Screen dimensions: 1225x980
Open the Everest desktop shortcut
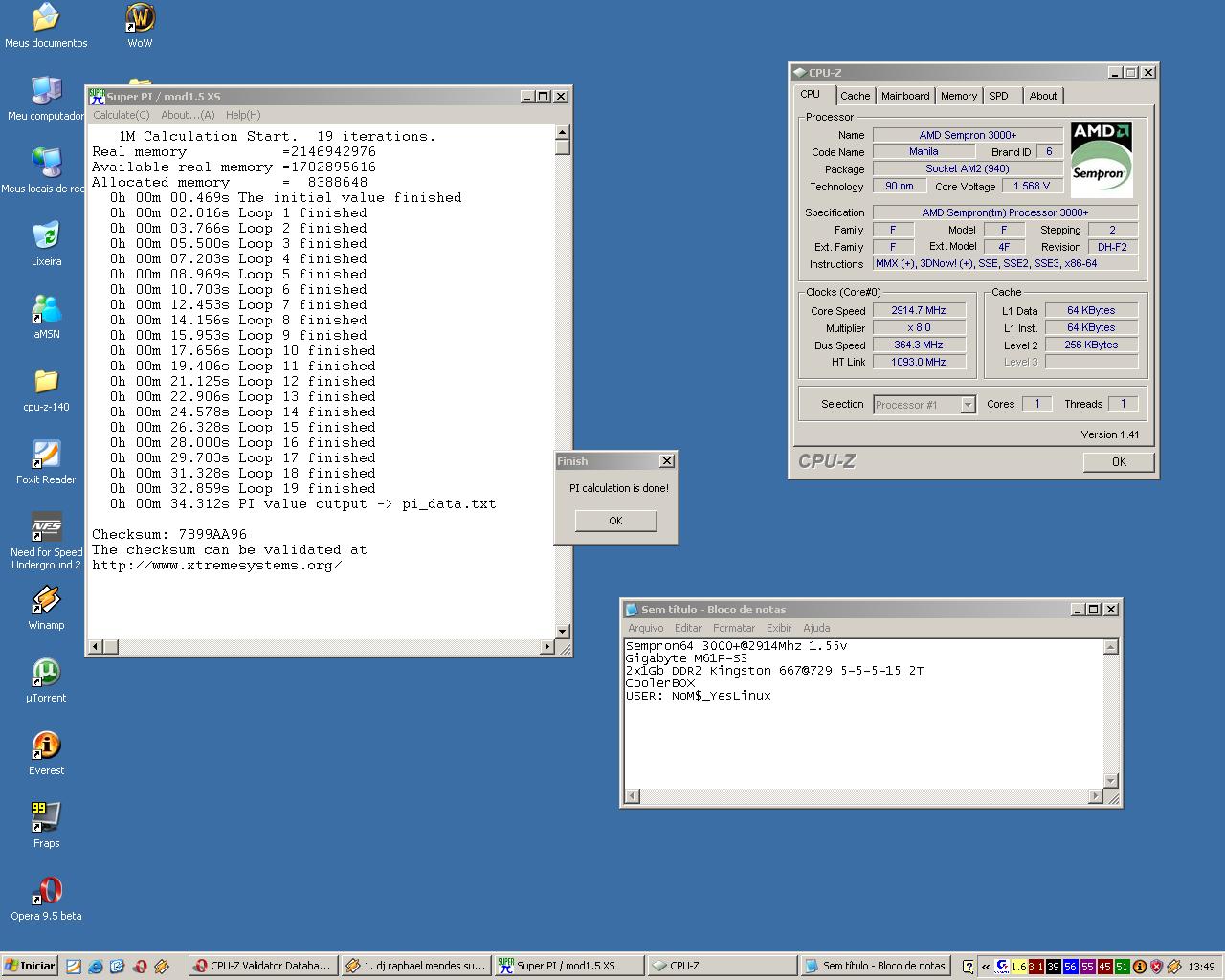46,753
